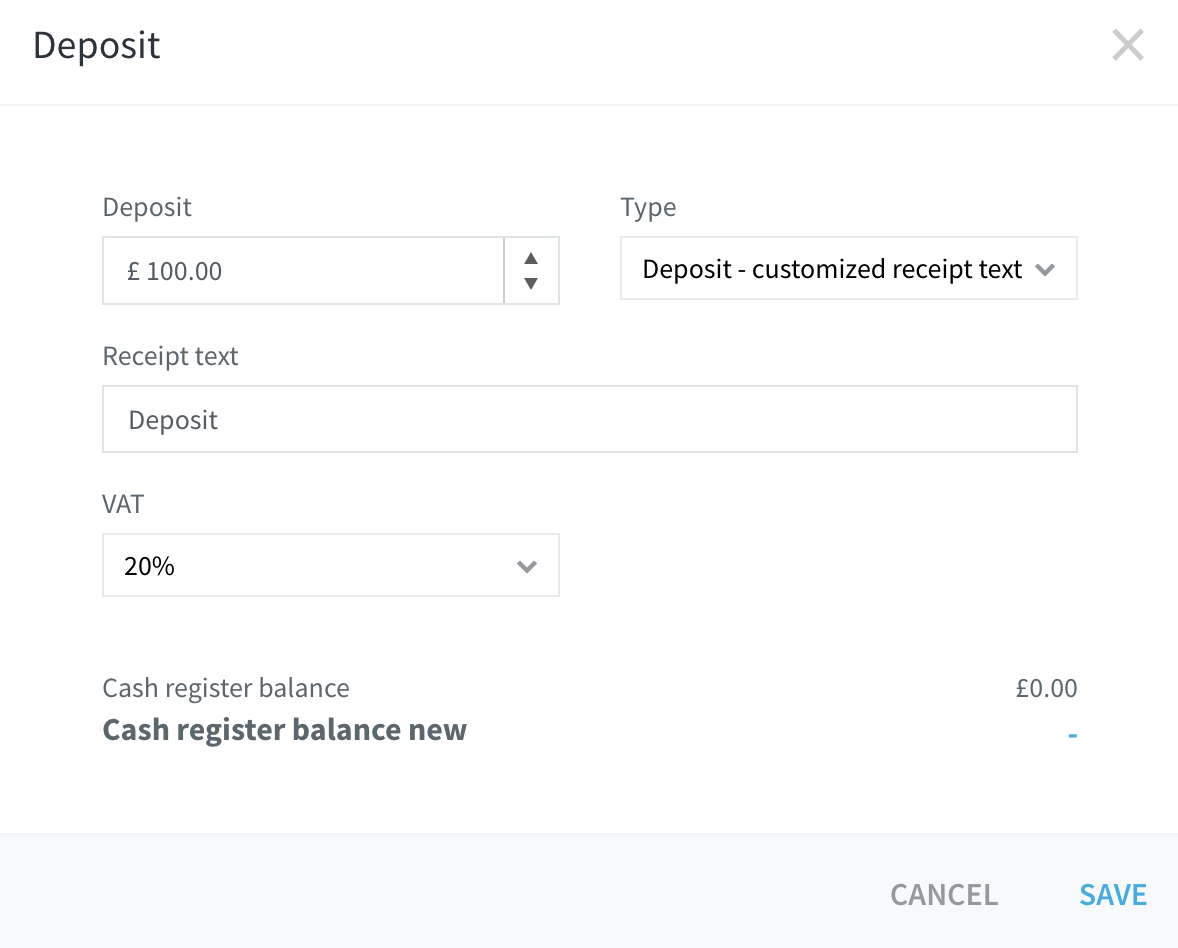Click the blue dash next to Cash register balance new
Viewport: 1178px width, 948px height.
click(x=1071, y=732)
